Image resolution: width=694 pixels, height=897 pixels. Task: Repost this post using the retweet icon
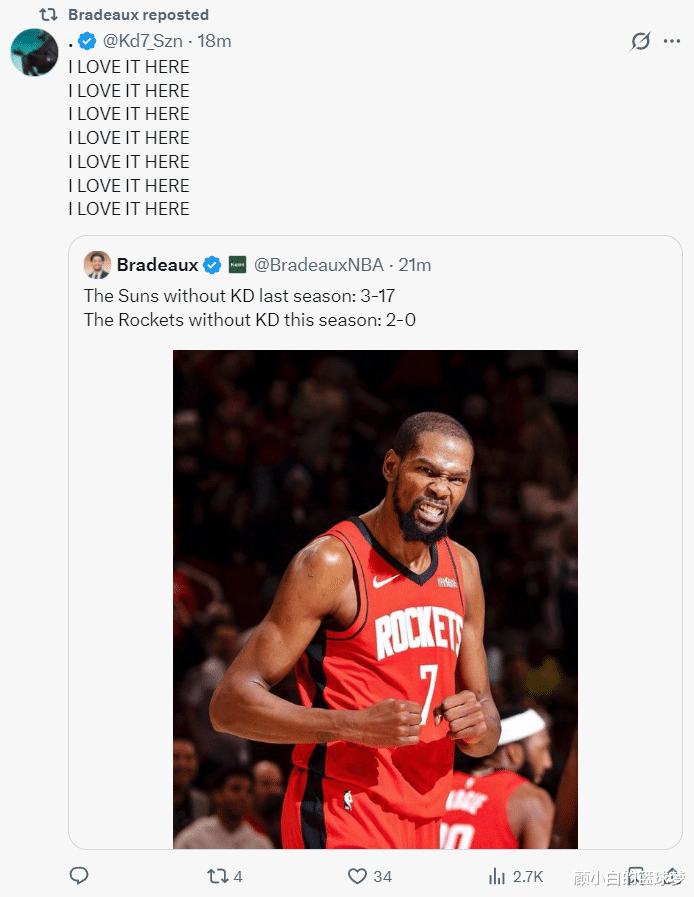coord(217,876)
